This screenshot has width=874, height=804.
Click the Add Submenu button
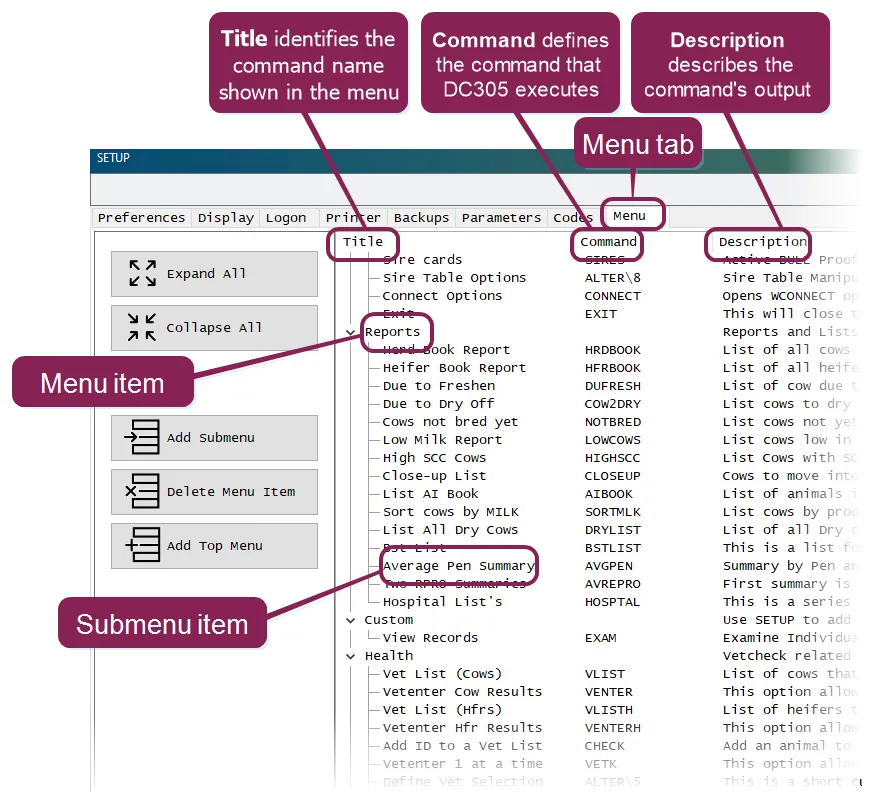tap(215, 438)
